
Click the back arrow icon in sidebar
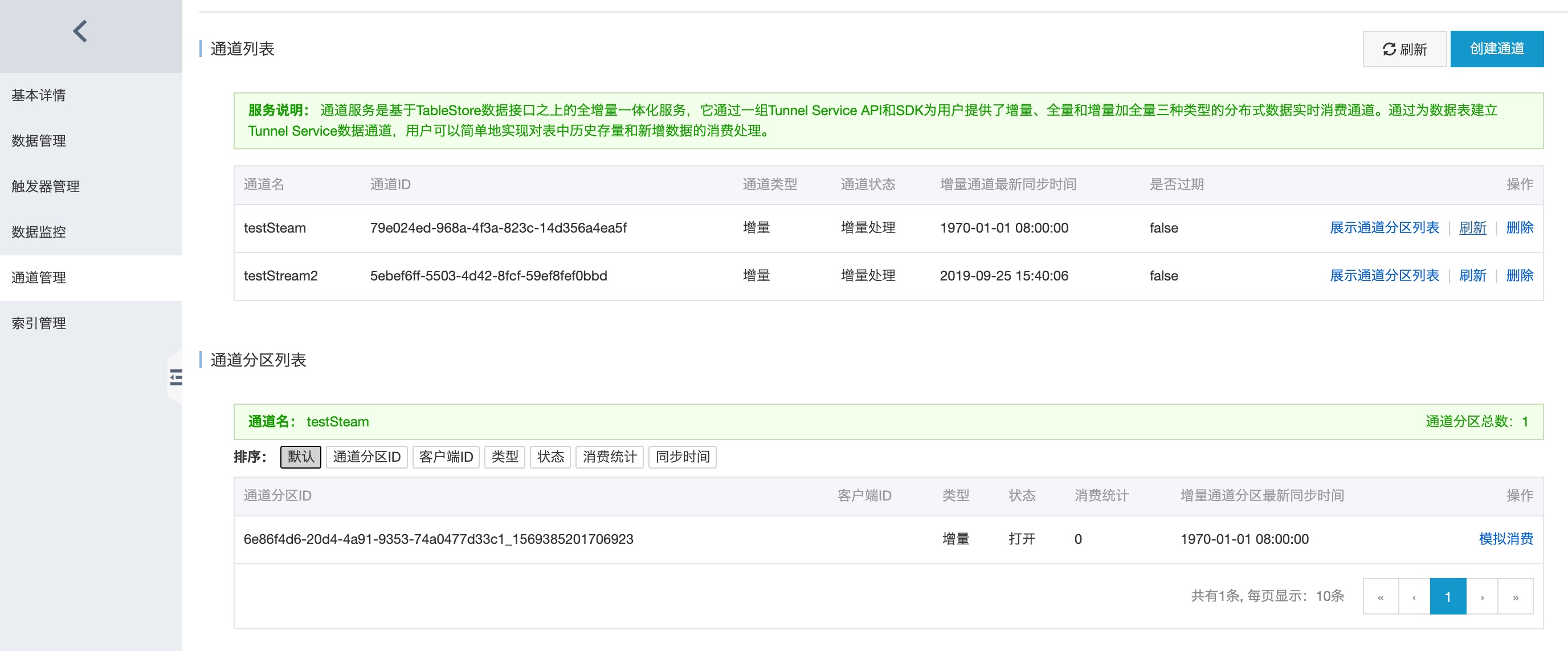pos(80,31)
